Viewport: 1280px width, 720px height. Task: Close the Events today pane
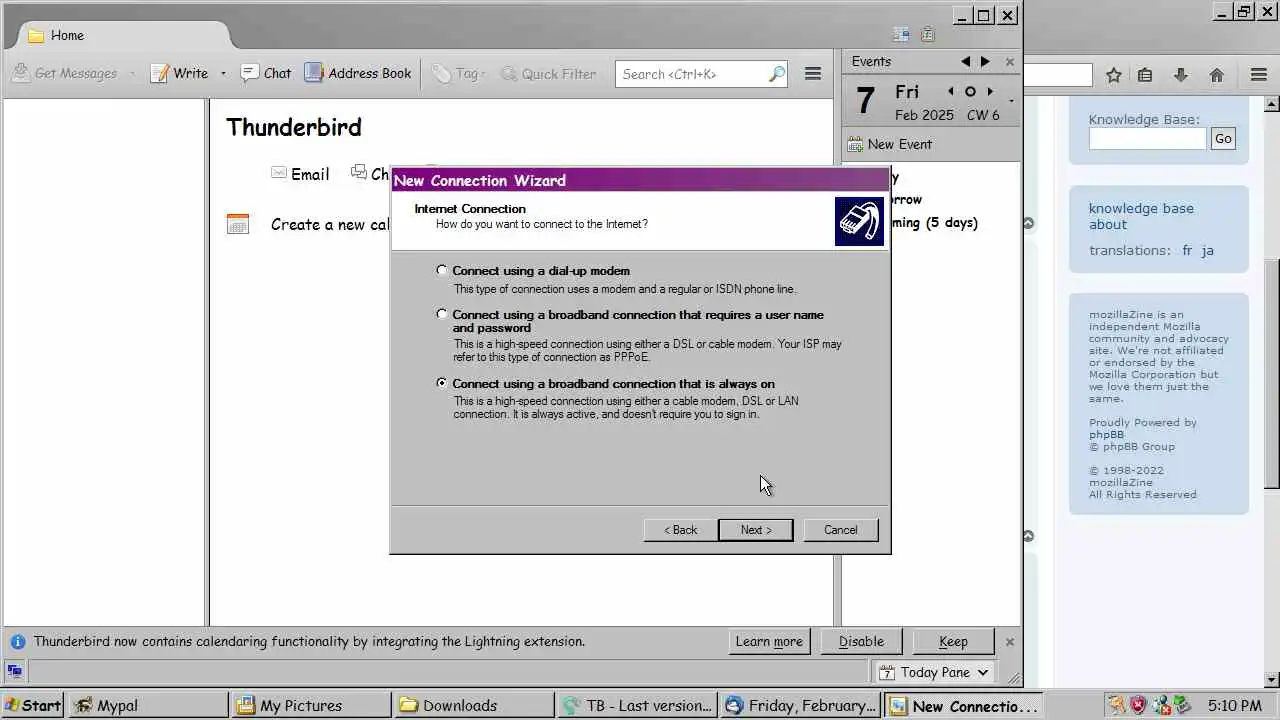(x=1009, y=61)
